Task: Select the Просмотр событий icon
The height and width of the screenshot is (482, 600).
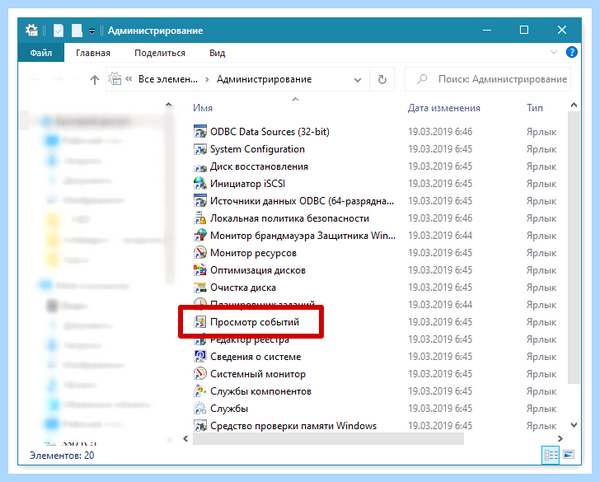Action: click(x=200, y=322)
